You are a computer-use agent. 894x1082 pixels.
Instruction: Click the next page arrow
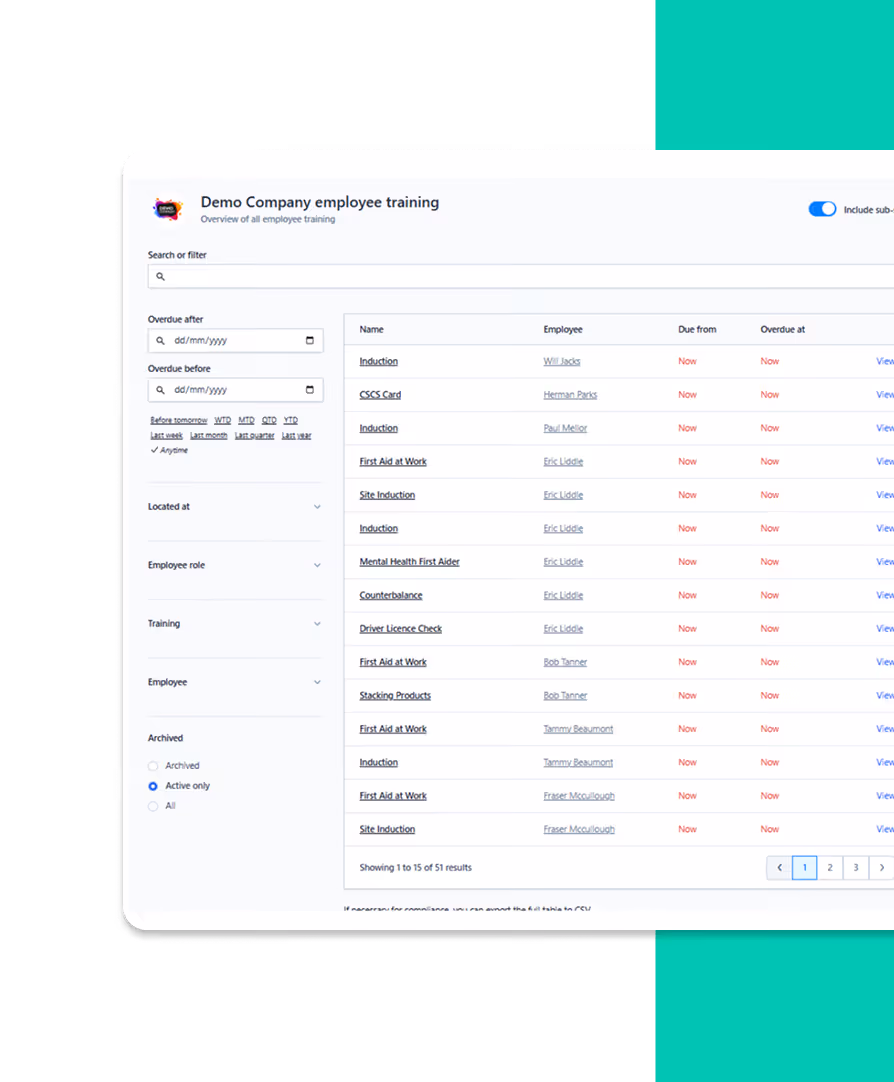coord(882,867)
